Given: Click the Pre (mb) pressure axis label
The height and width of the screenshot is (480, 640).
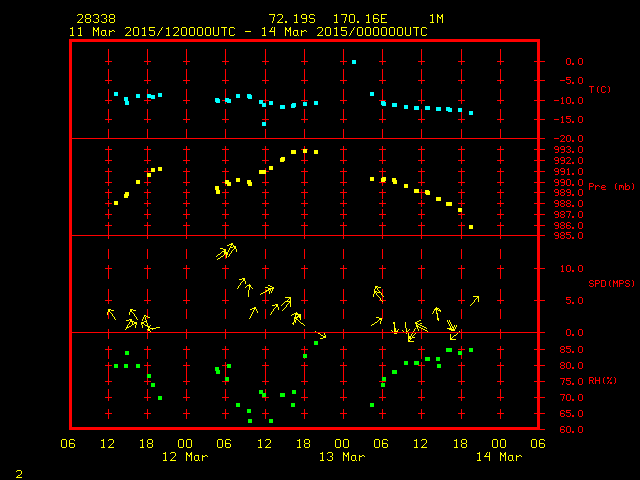Looking at the screenshot, I should [x=611, y=187].
